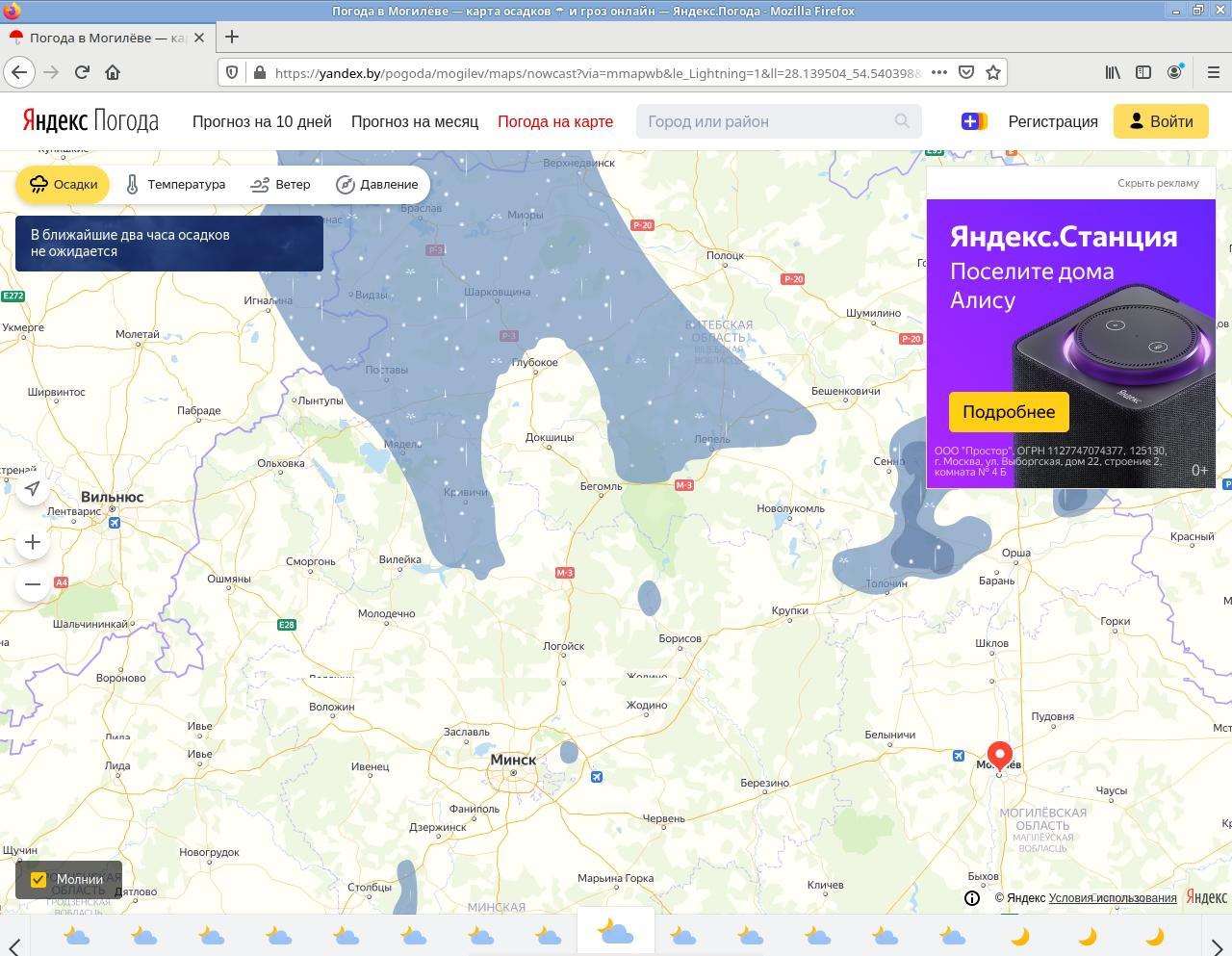Image resolution: width=1232 pixels, height=956 pixels.
Task: Save page to Pocket icon
Action: click(966, 72)
